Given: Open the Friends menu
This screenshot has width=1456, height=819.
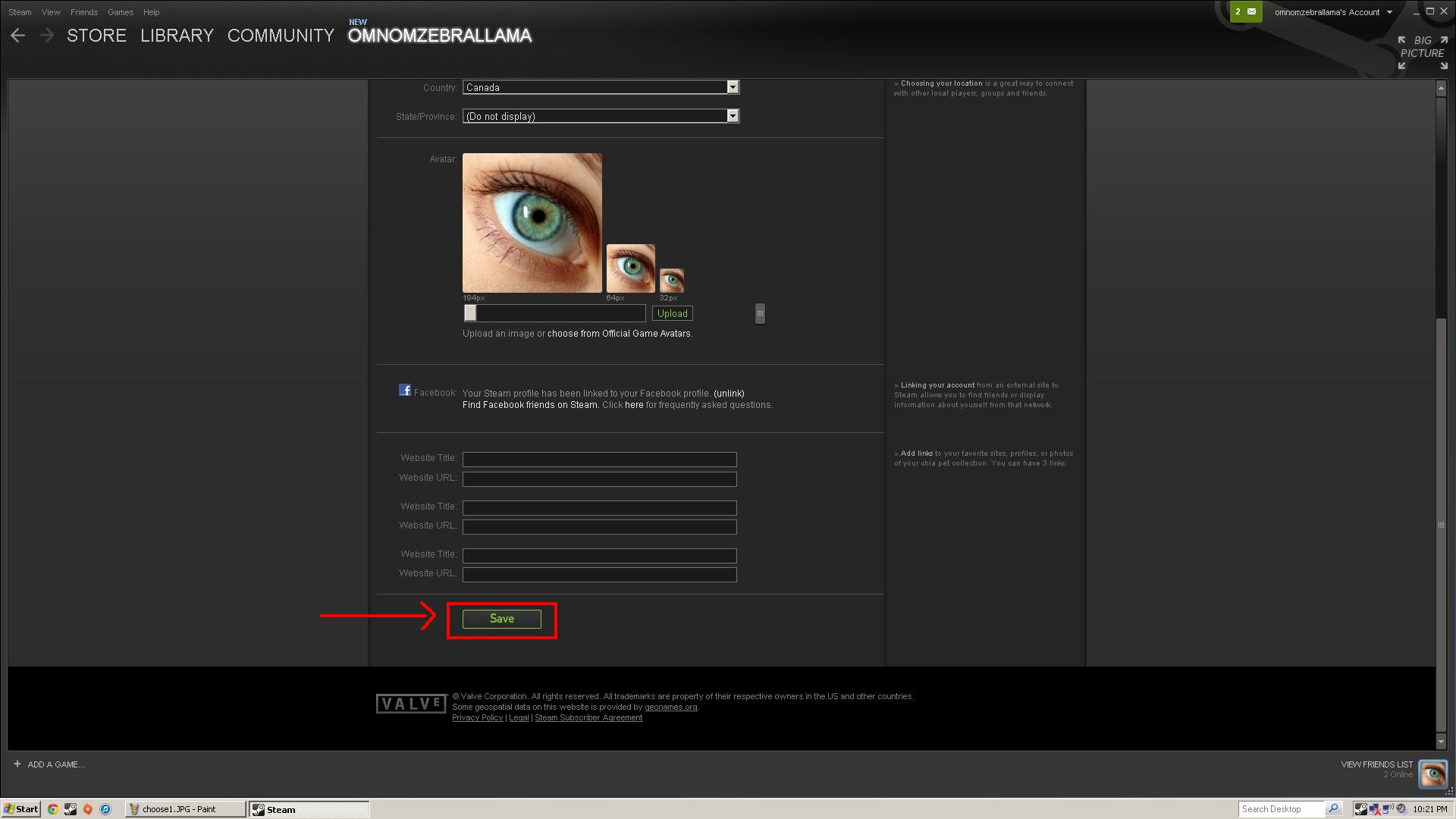Looking at the screenshot, I should [x=83, y=12].
